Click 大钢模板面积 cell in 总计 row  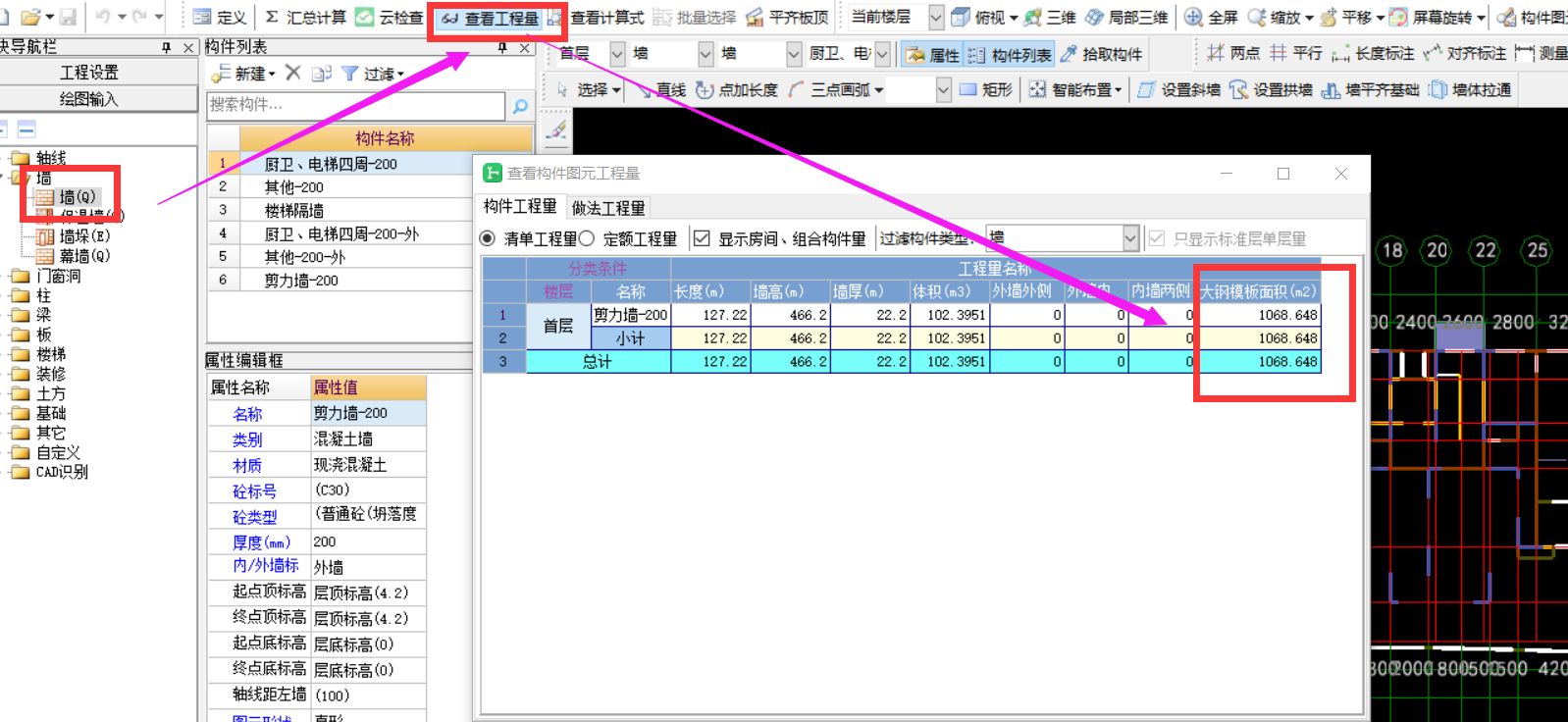click(1259, 362)
